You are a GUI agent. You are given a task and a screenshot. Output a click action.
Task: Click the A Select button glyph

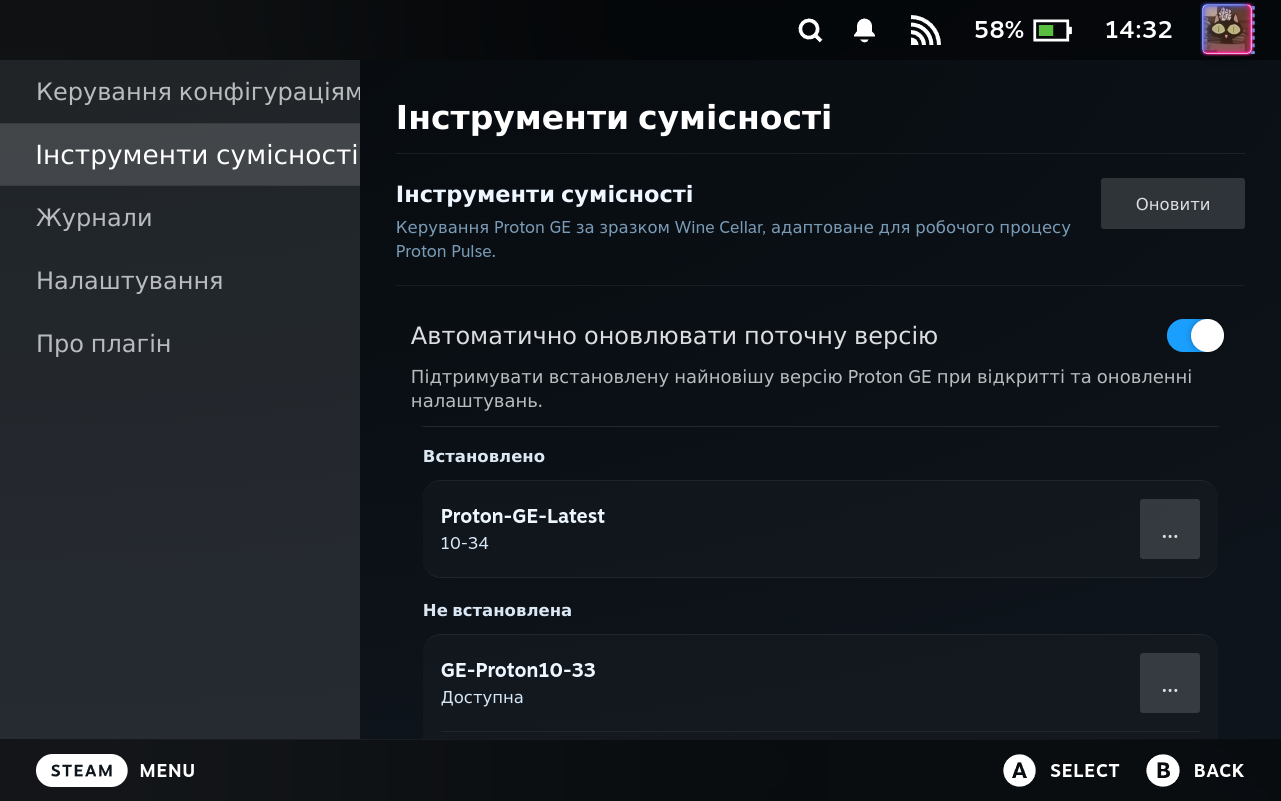click(1019, 770)
